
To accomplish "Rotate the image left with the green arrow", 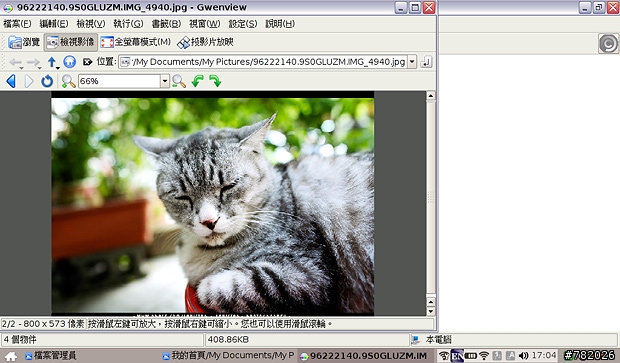I will click(x=197, y=81).
